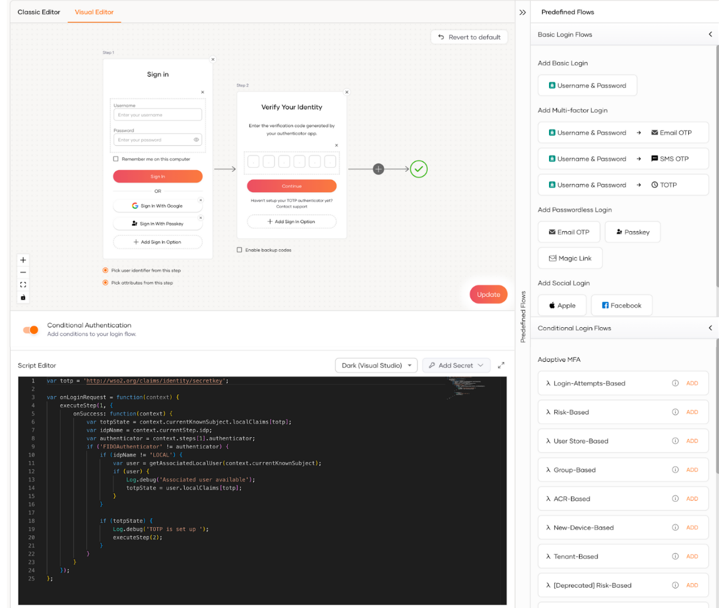719x608 pixels.
Task: Show info for Login-Attempts-Based template
Action: point(675,383)
